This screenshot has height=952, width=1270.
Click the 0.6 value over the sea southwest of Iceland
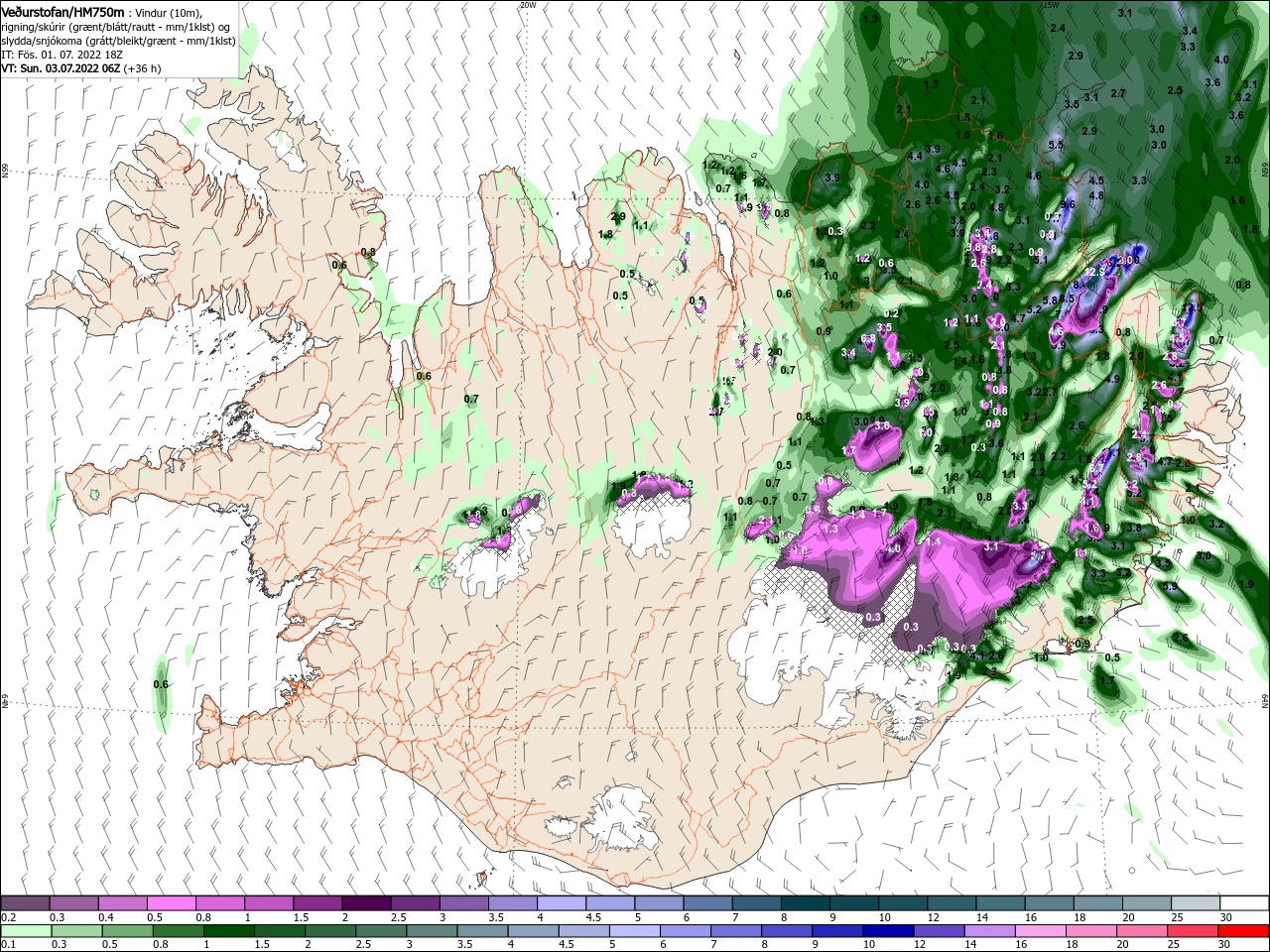point(161,684)
